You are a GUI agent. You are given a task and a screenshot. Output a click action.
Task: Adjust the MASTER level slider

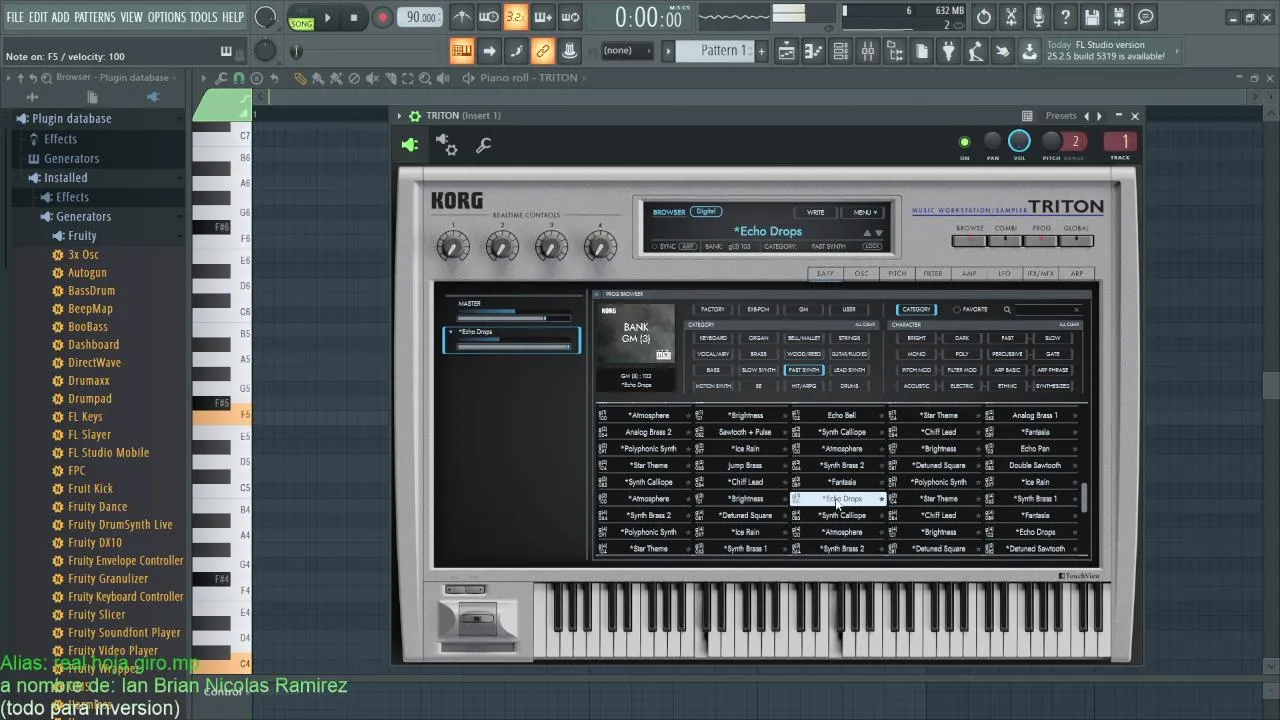click(x=513, y=317)
